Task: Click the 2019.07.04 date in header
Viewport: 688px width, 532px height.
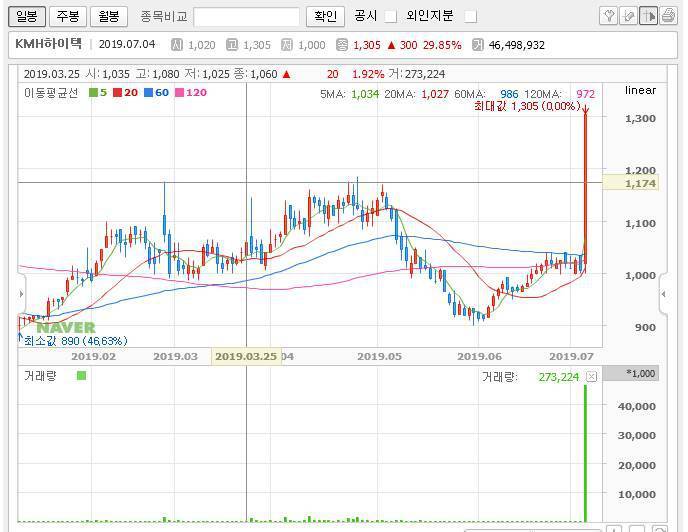Action: [x=127, y=44]
